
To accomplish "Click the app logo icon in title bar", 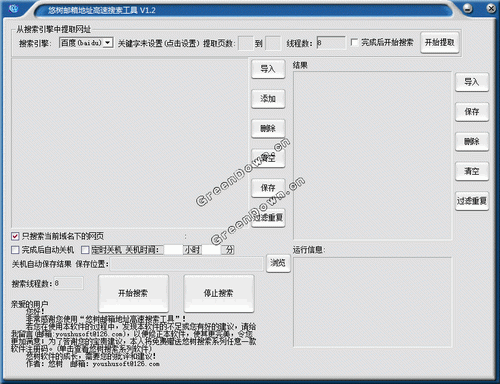I will click(x=14, y=8).
